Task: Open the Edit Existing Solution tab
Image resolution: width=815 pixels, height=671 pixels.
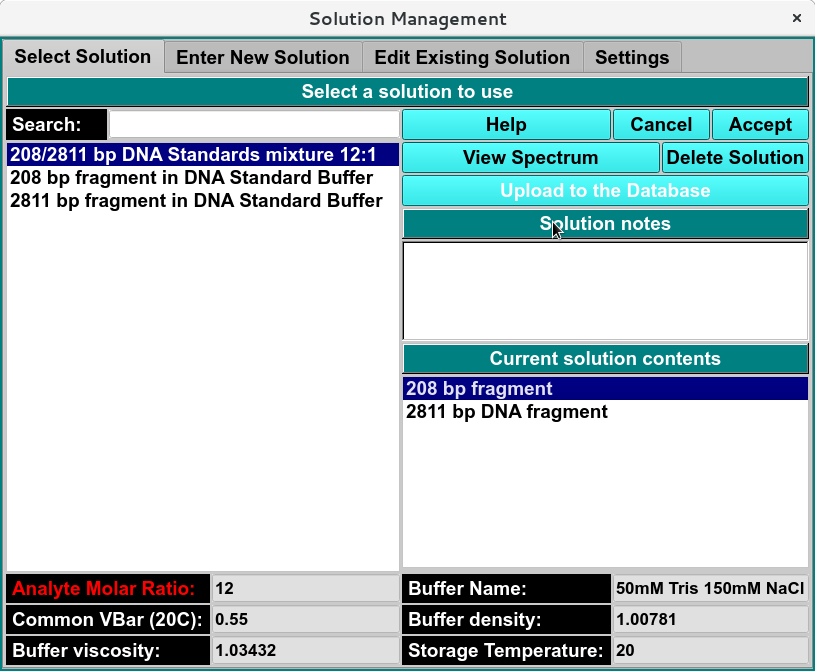Action: pyautogui.click(x=472, y=58)
